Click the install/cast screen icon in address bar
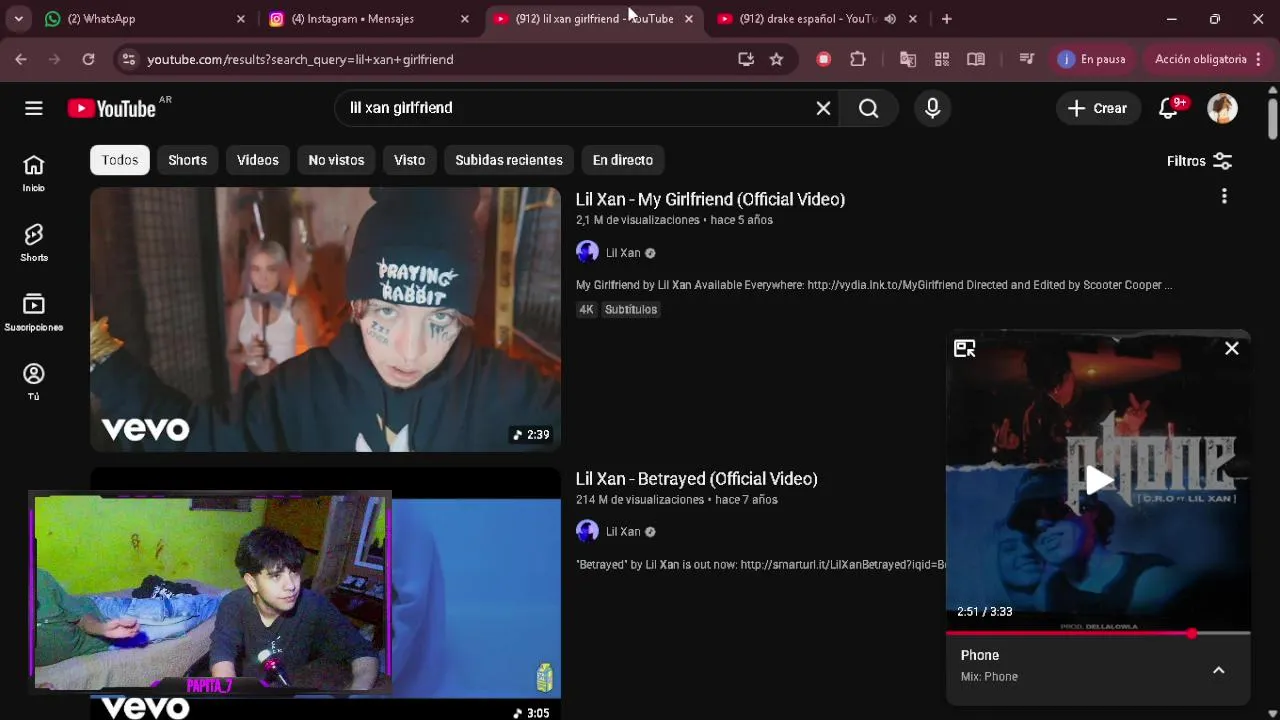This screenshot has width=1280, height=720. click(746, 59)
